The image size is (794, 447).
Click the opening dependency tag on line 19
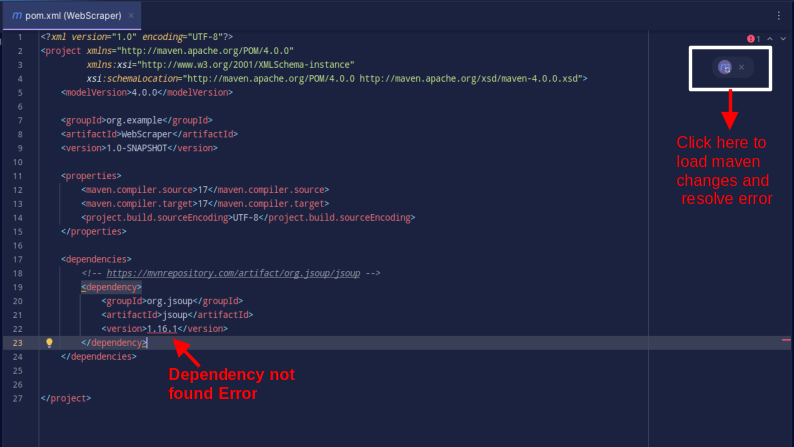(x=111, y=287)
